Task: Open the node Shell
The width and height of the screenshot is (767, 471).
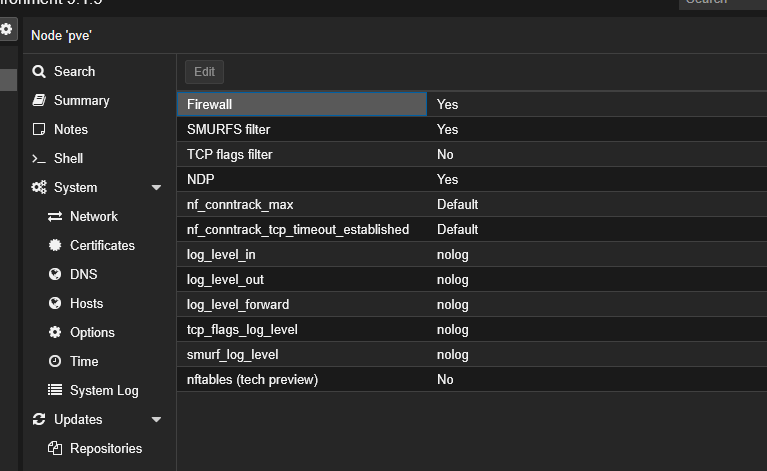Action: (x=68, y=158)
